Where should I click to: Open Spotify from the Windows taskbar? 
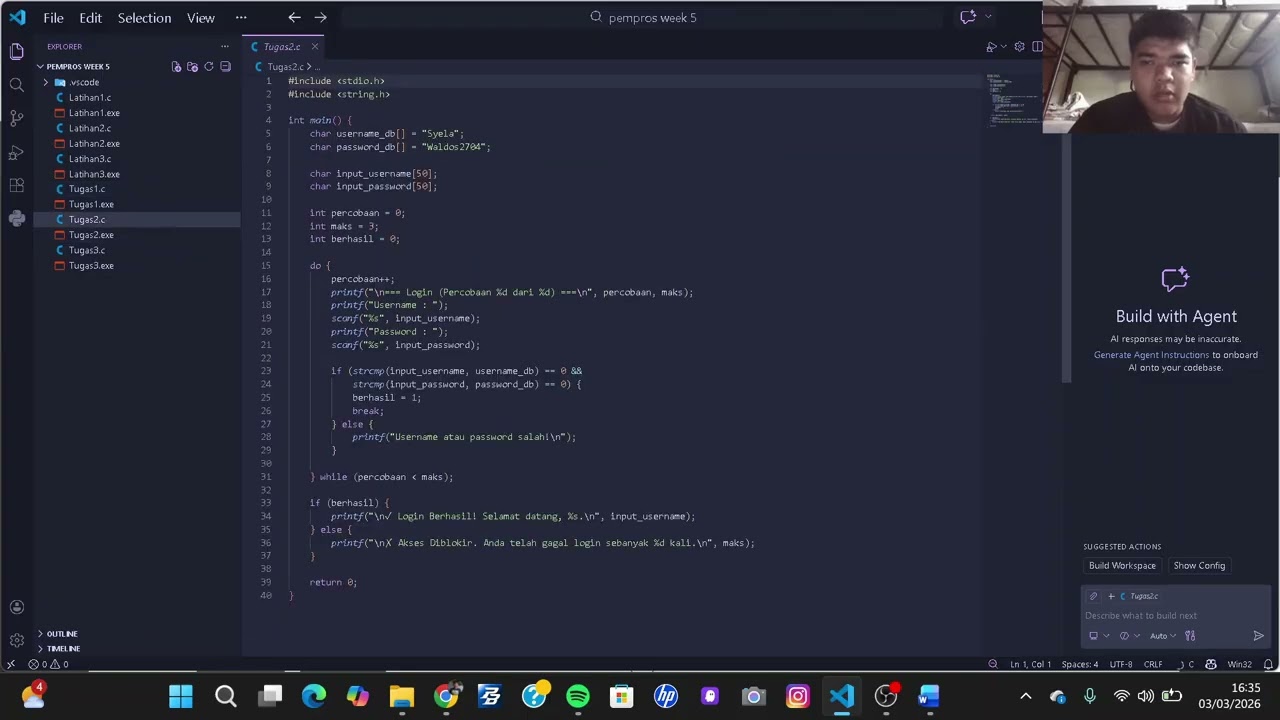click(578, 696)
